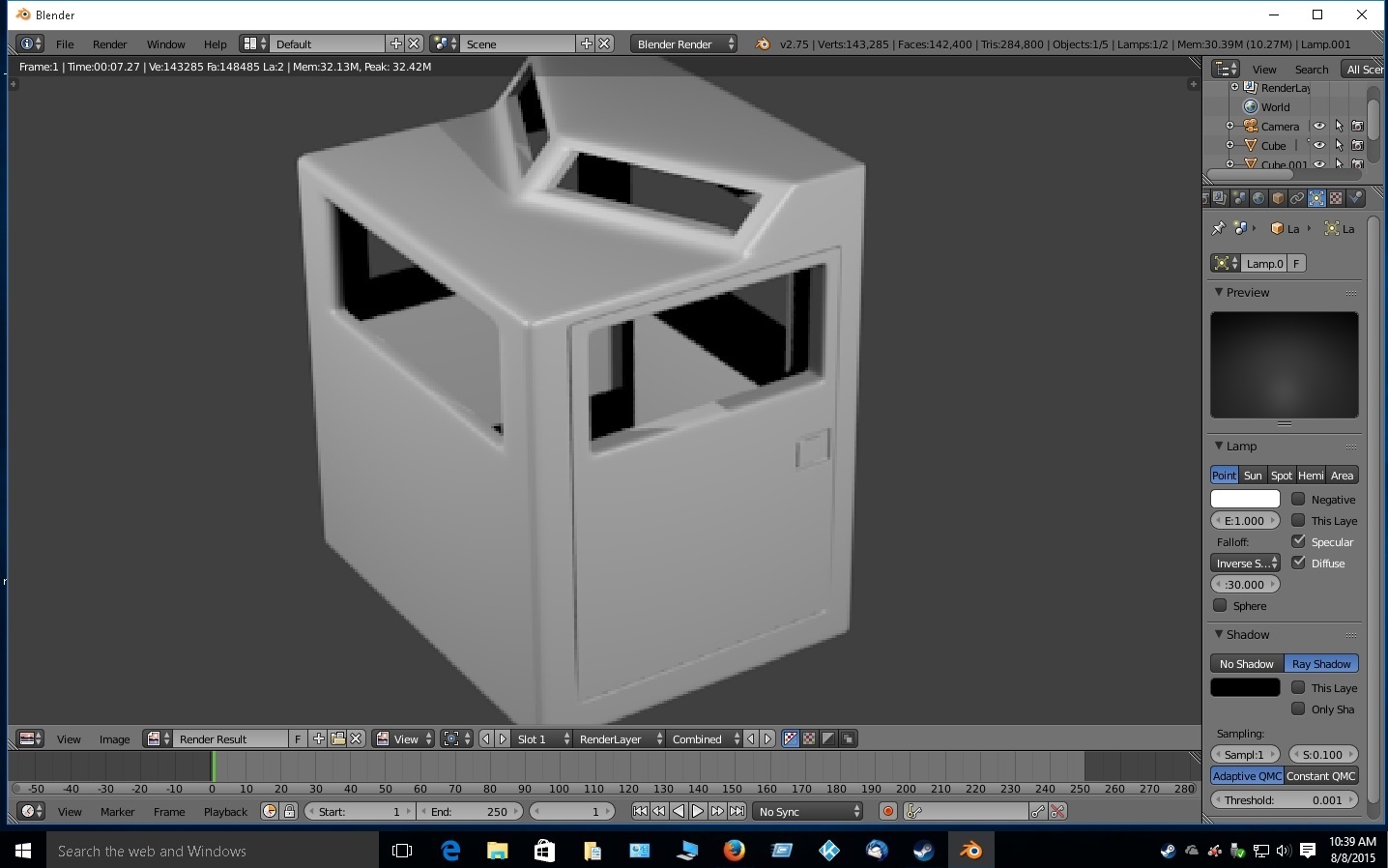1388x868 pixels.
Task: Click the pin icon in properties panel
Action: (x=1218, y=229)
